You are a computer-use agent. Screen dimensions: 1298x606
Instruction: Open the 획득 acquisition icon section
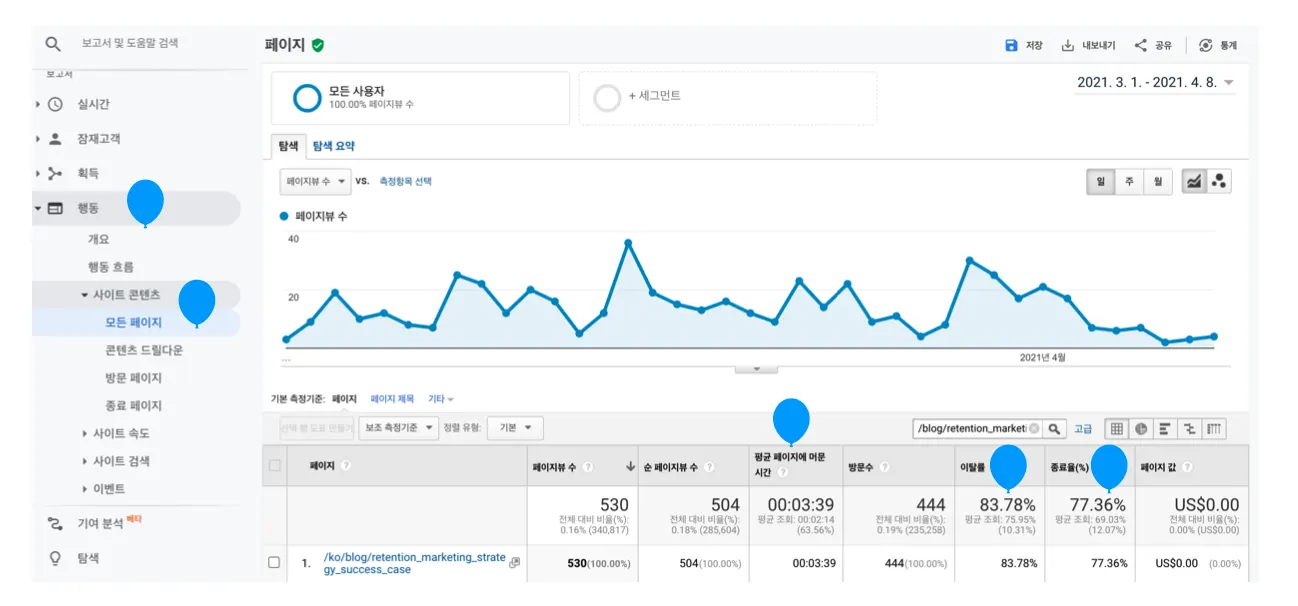(55, 174)
